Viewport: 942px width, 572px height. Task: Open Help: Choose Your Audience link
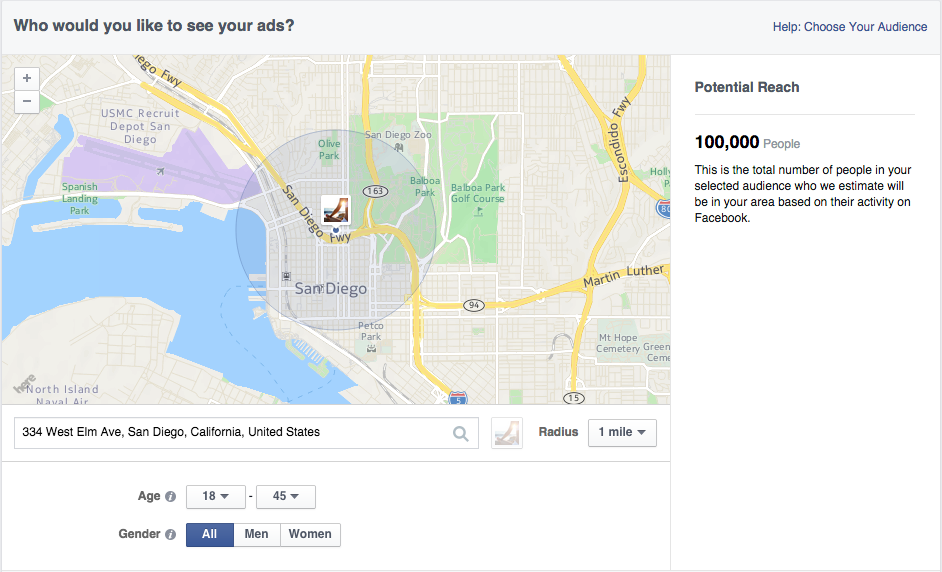(x=849, y=27)
